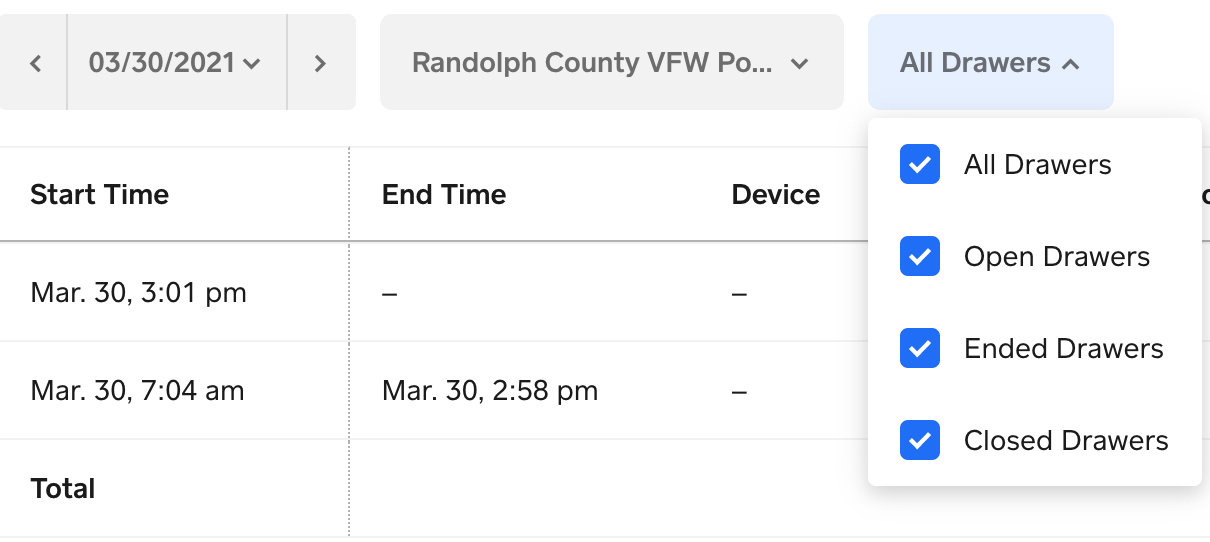
Task: Click the Total row label
Action: 63,489
